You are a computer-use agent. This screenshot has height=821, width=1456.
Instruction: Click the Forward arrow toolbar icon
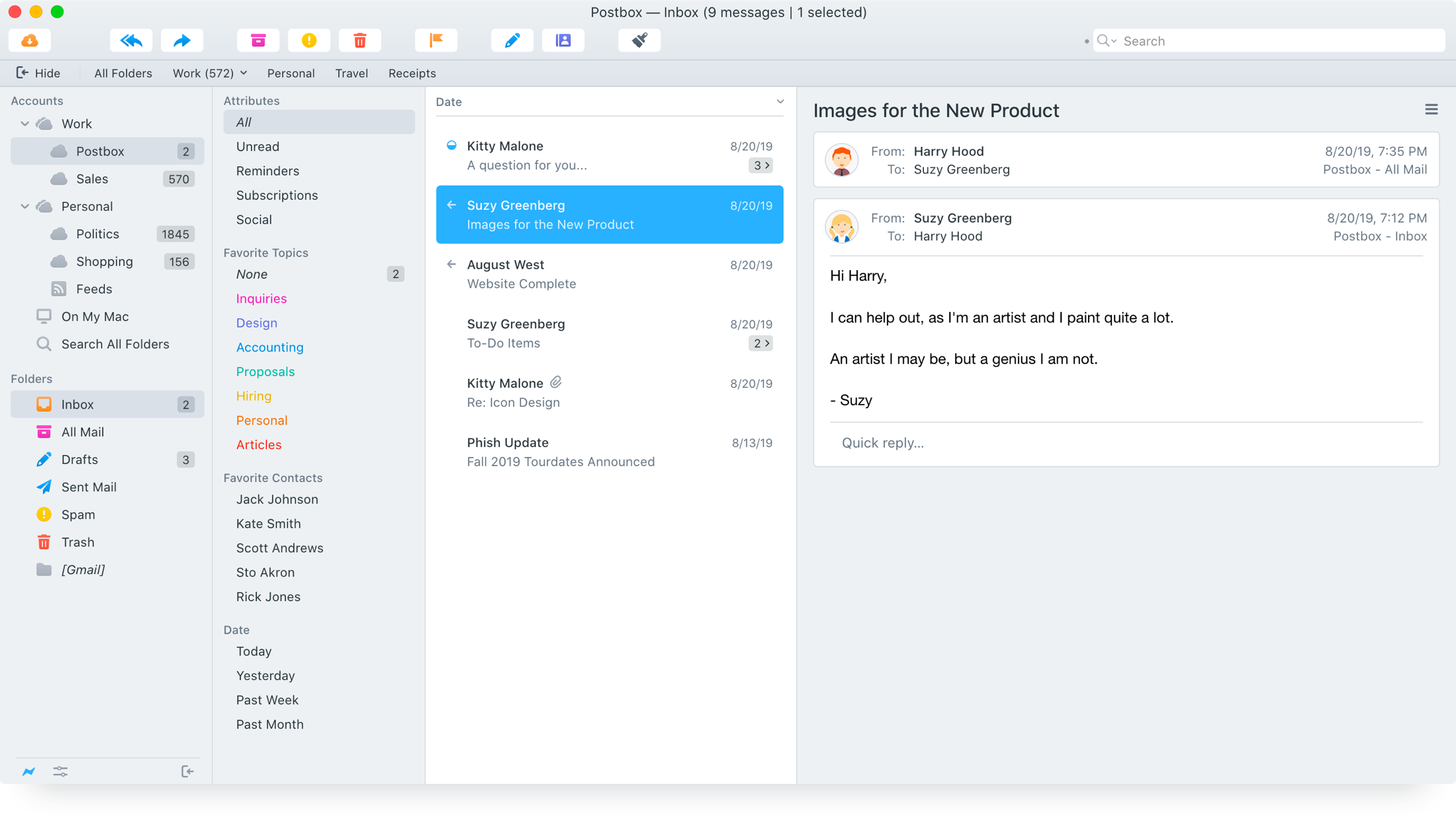(182, 41)
